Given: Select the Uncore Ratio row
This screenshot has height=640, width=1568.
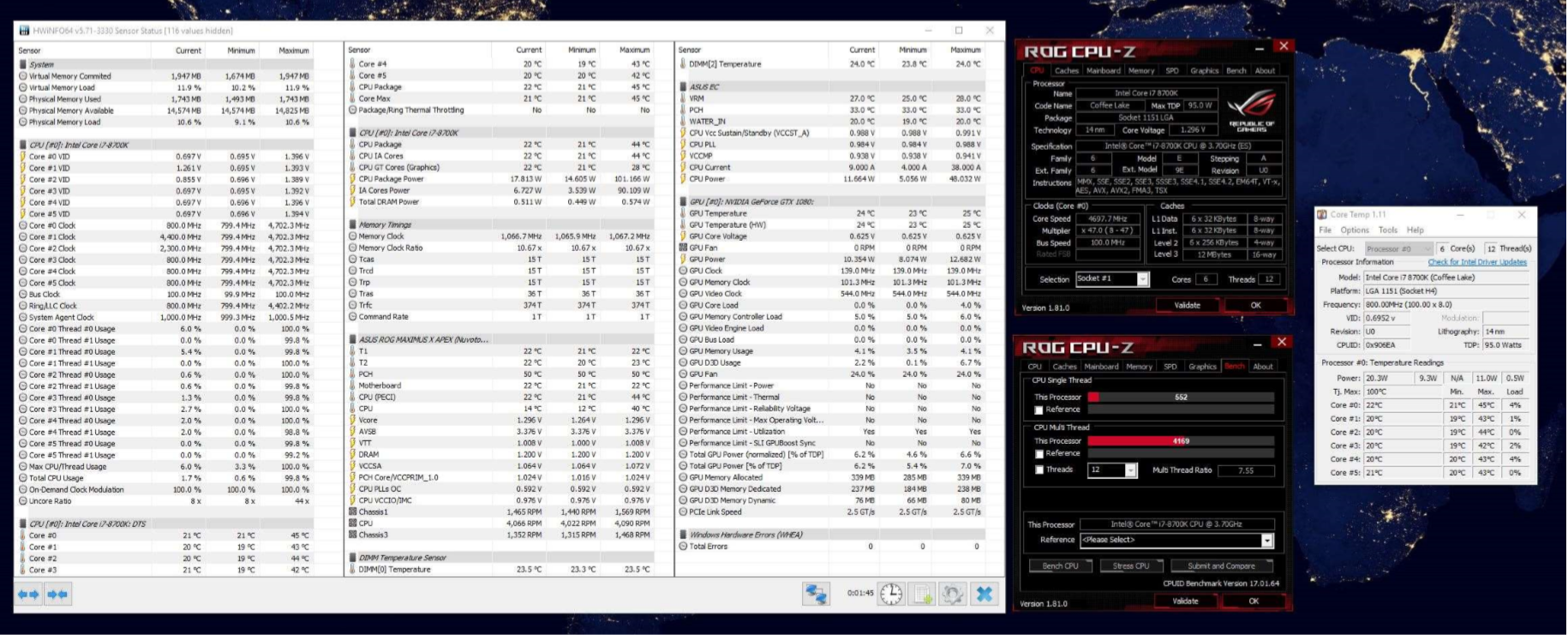Looking at the screenshot, I should (x=167, y=501).
